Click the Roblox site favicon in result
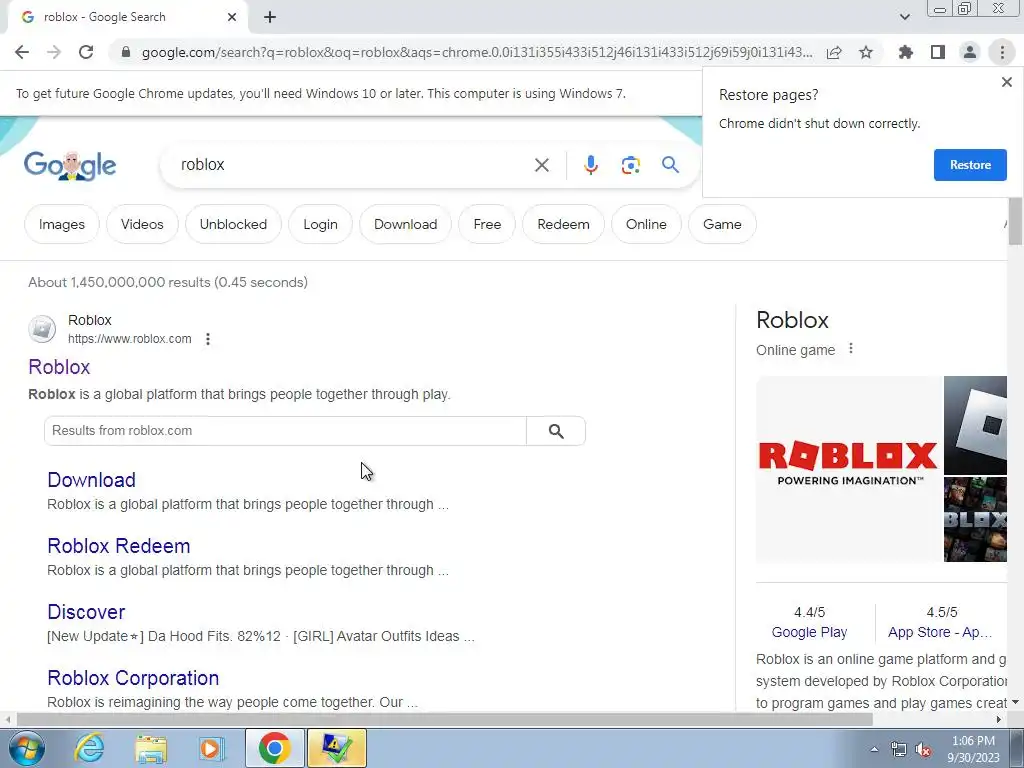This screenshot has height=768, width=1024. click(42, 328)
